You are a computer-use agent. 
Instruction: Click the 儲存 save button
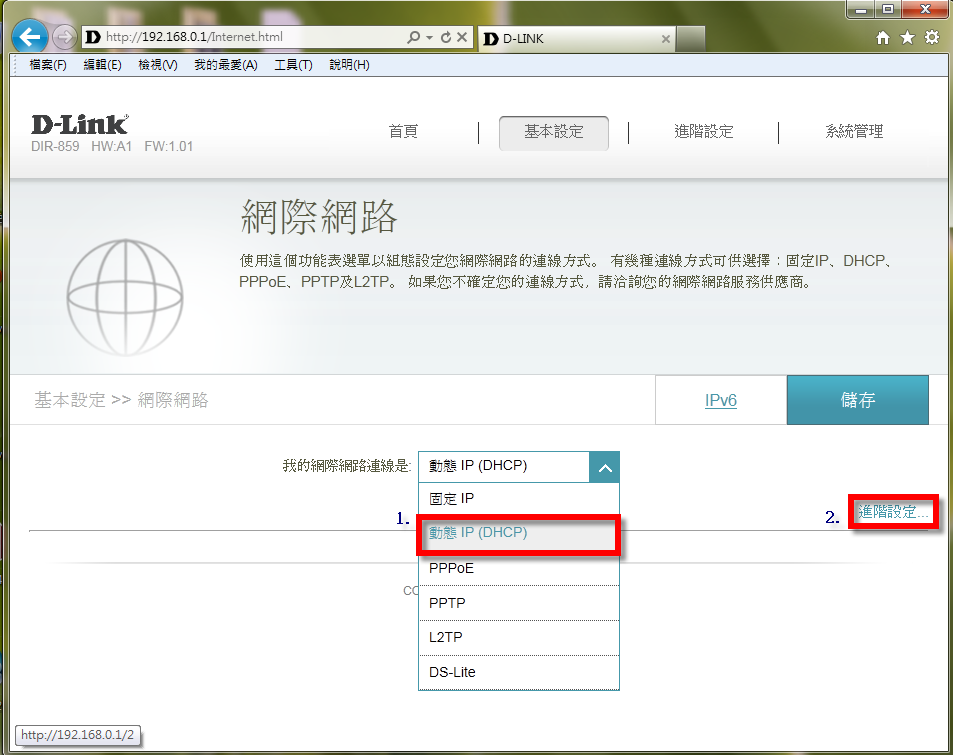[x=857, y=400]
